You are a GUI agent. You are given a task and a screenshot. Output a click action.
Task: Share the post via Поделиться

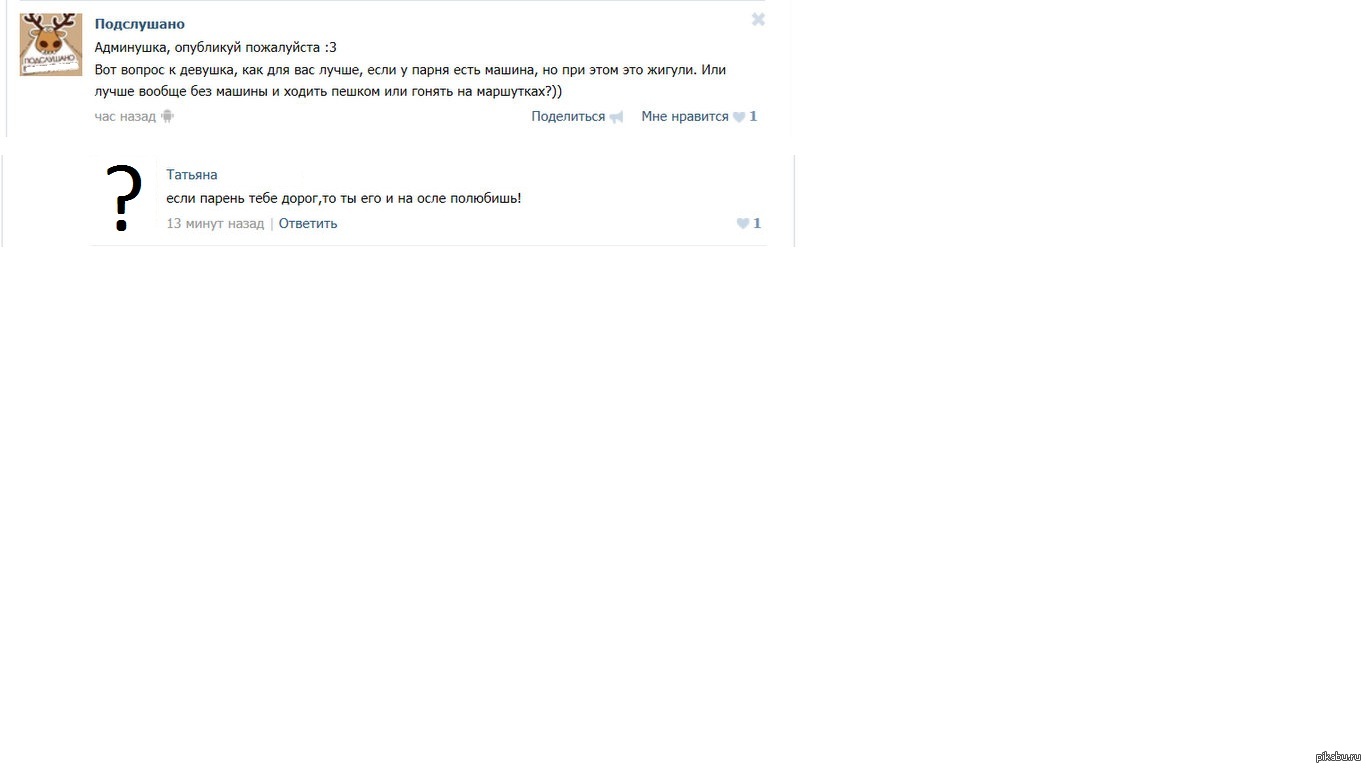568,116
